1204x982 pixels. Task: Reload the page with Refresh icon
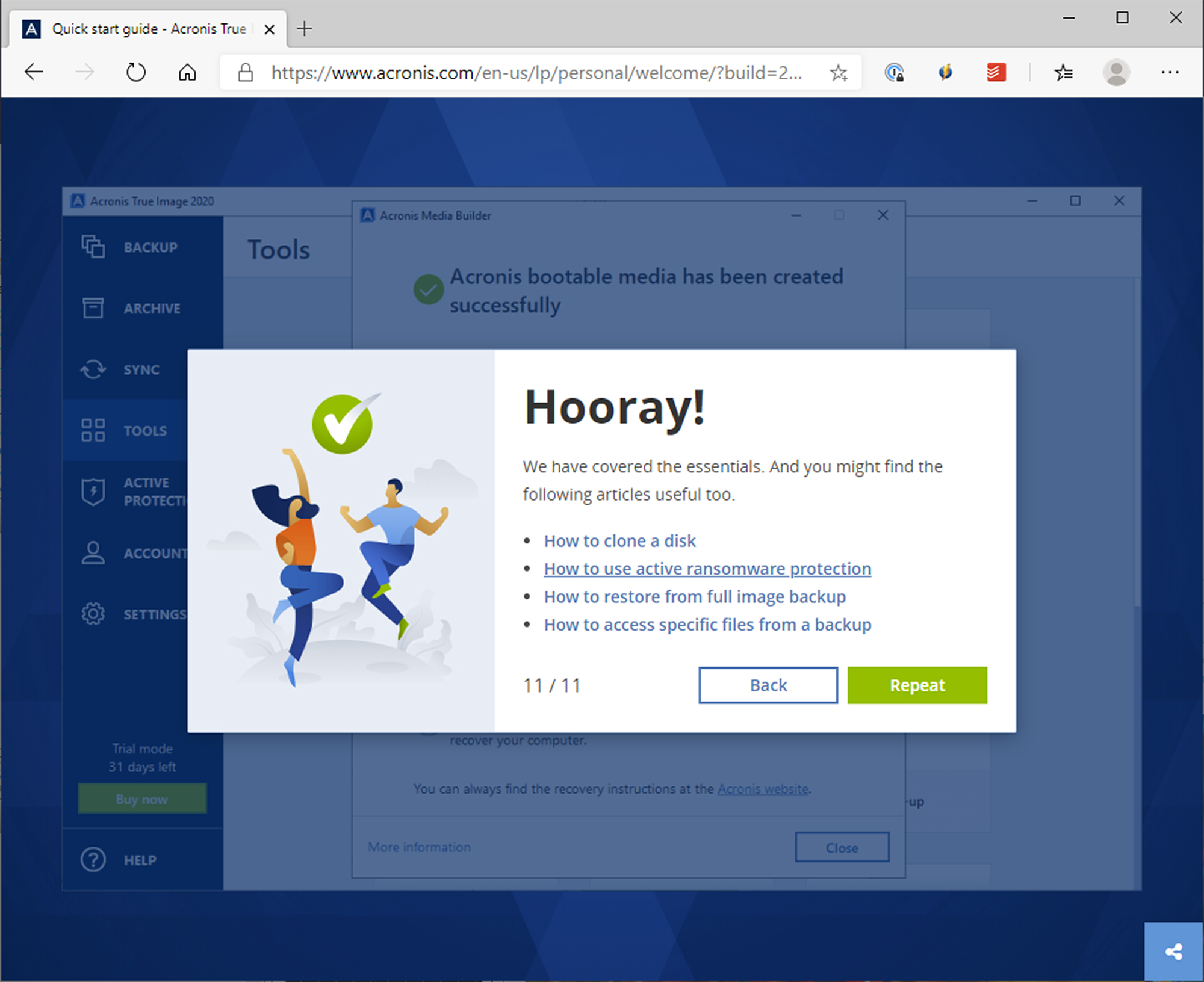click(136, 72)
